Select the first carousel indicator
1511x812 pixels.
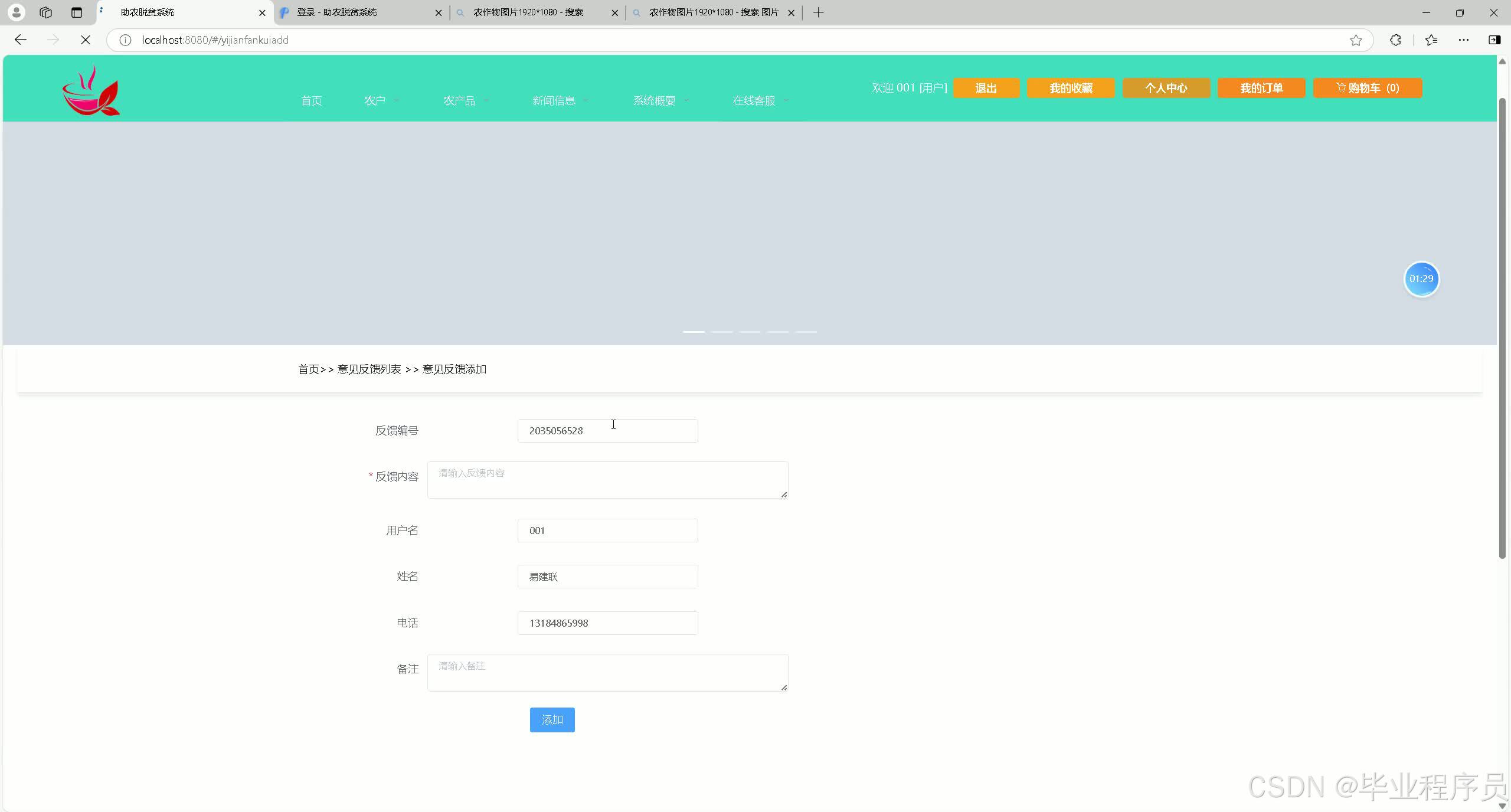pos(694,332)
